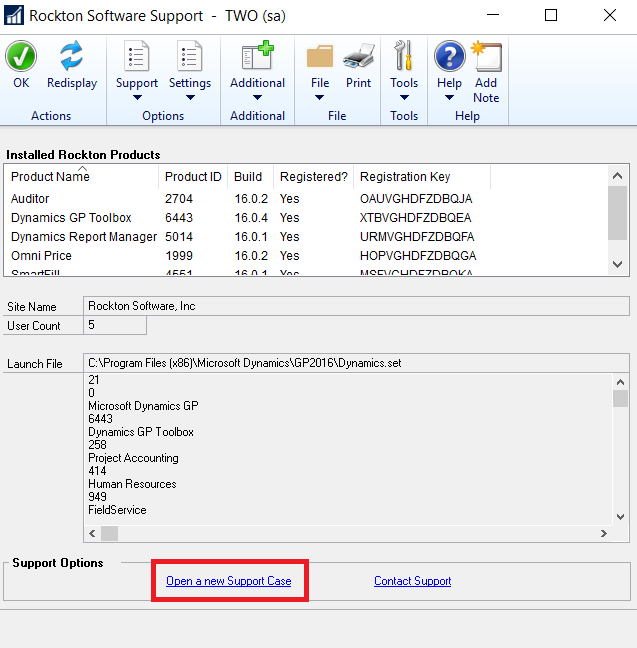Click the Redisplay refresh arrows icon

click(x=71, y=55)
